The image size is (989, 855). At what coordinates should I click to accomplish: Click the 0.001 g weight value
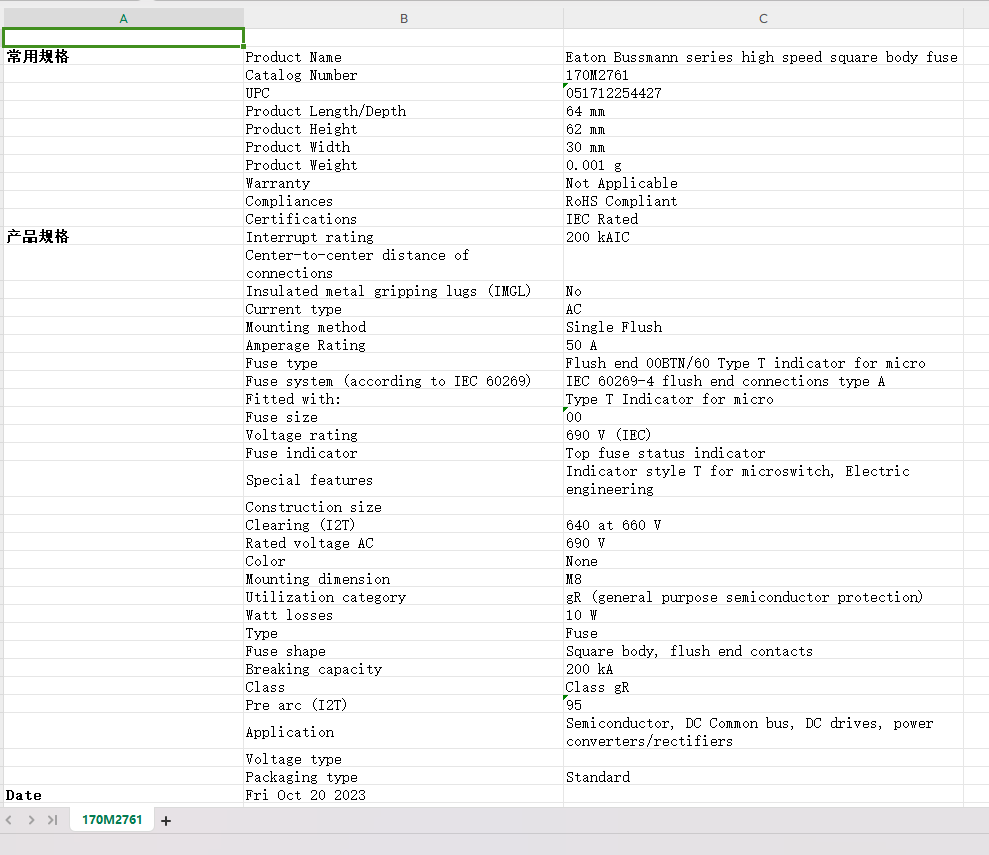pos(763,165)
